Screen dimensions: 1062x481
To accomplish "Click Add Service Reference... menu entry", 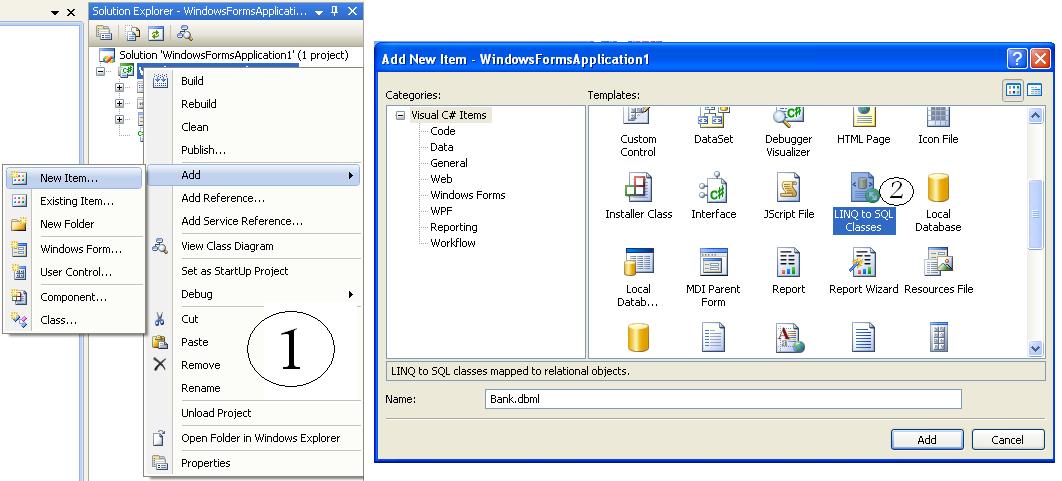I will [x=254, y=222].
